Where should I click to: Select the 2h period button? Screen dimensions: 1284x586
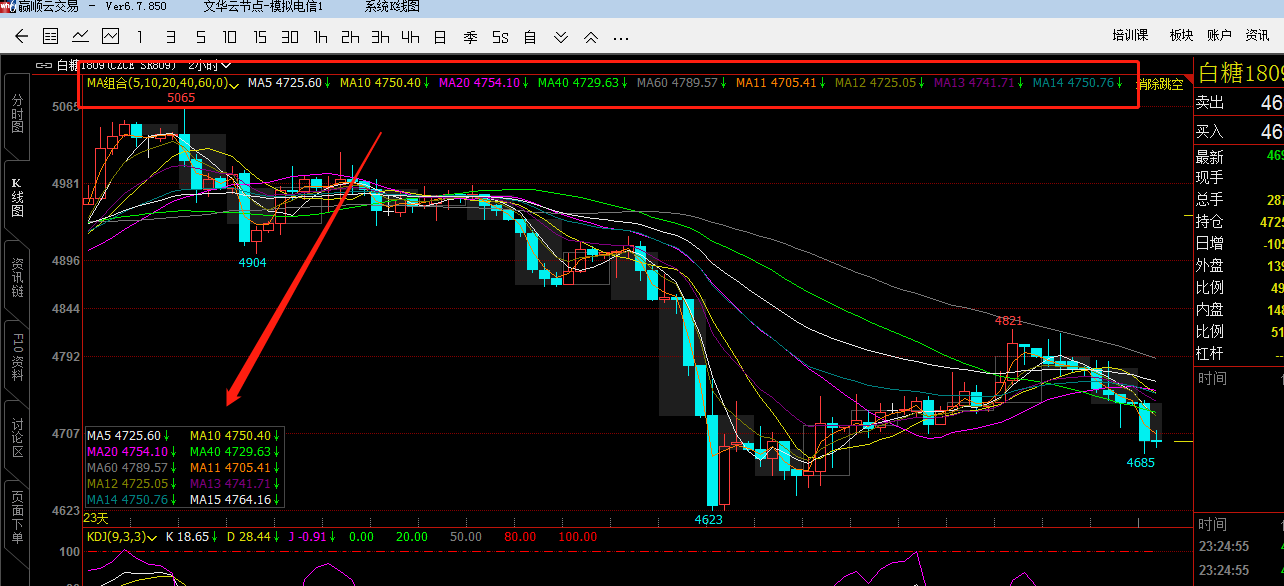click(x=350, y=37)
